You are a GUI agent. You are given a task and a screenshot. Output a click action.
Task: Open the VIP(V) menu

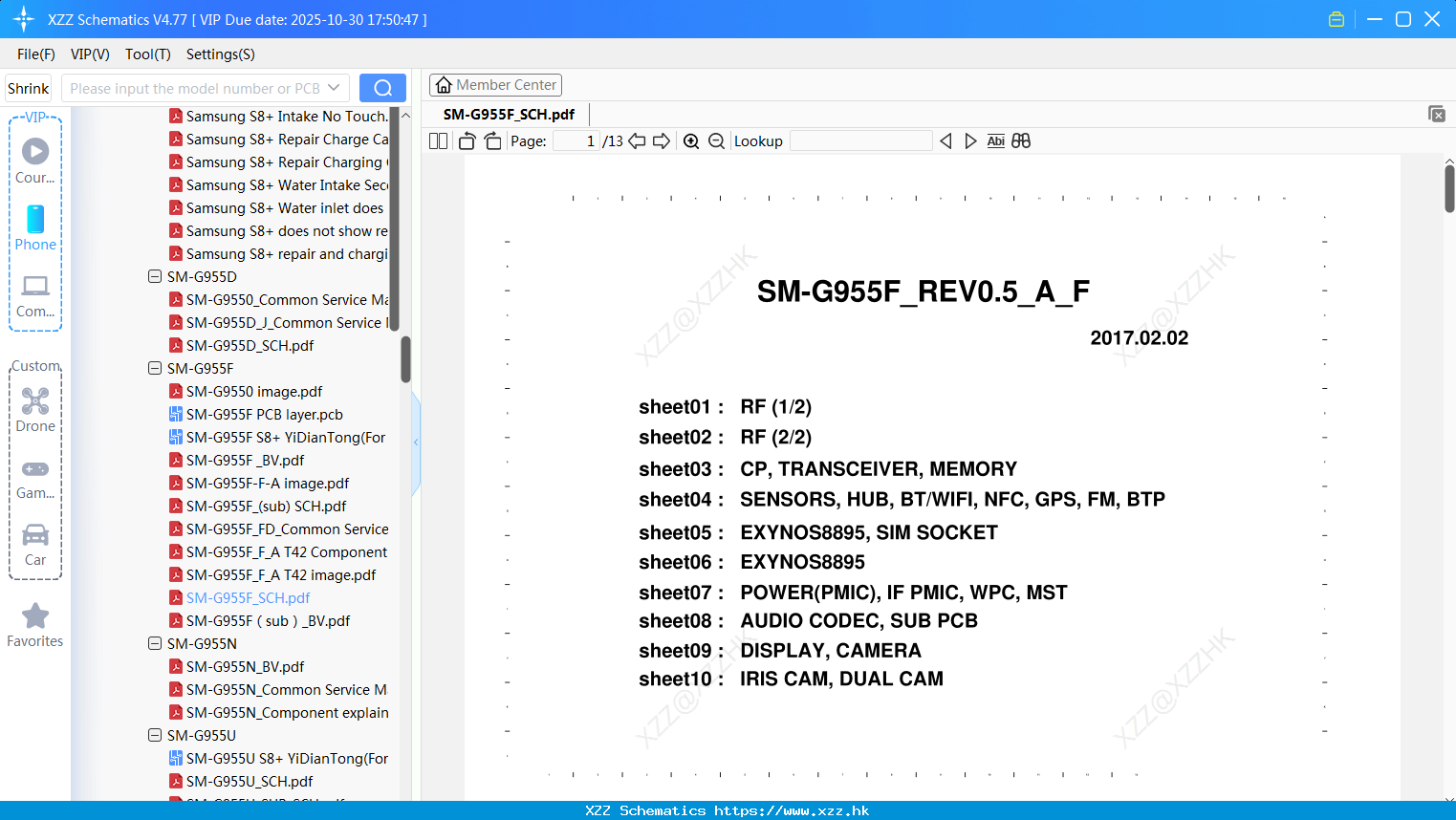[90, 54]
